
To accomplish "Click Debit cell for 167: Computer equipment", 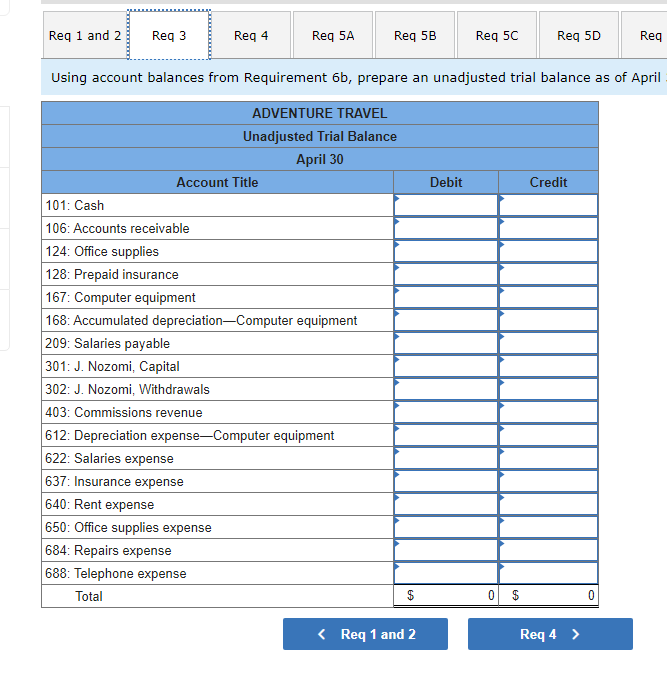I will 446,297.
